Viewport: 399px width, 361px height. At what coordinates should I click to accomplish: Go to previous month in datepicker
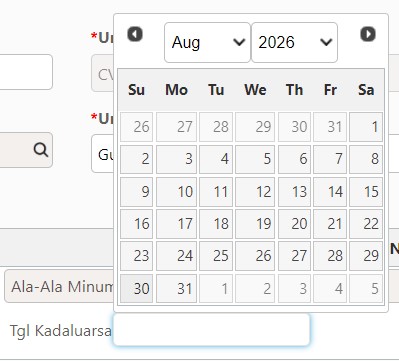pyautogui.click(x=135, y=34)
